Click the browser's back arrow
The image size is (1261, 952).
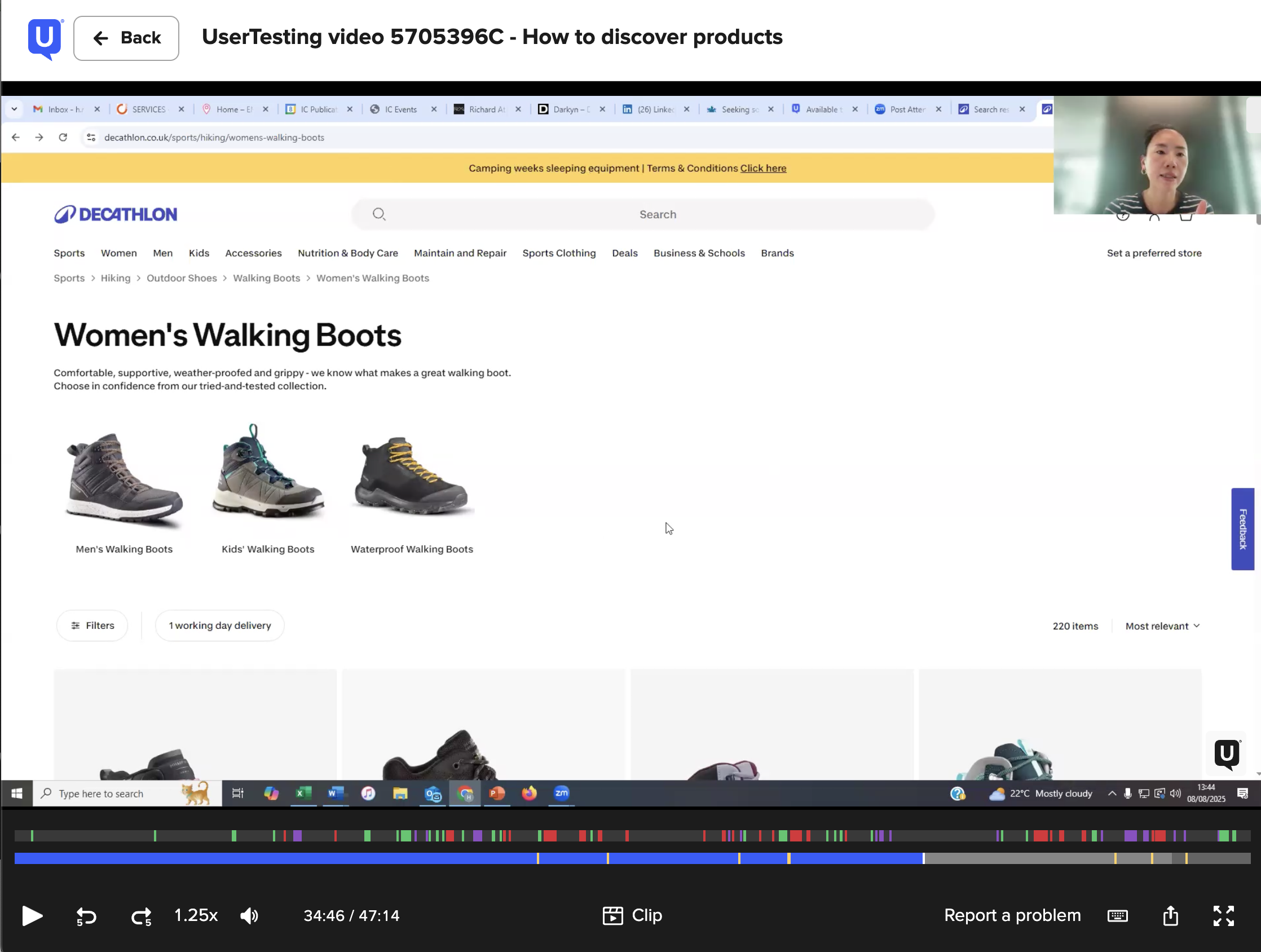(16, 138)
